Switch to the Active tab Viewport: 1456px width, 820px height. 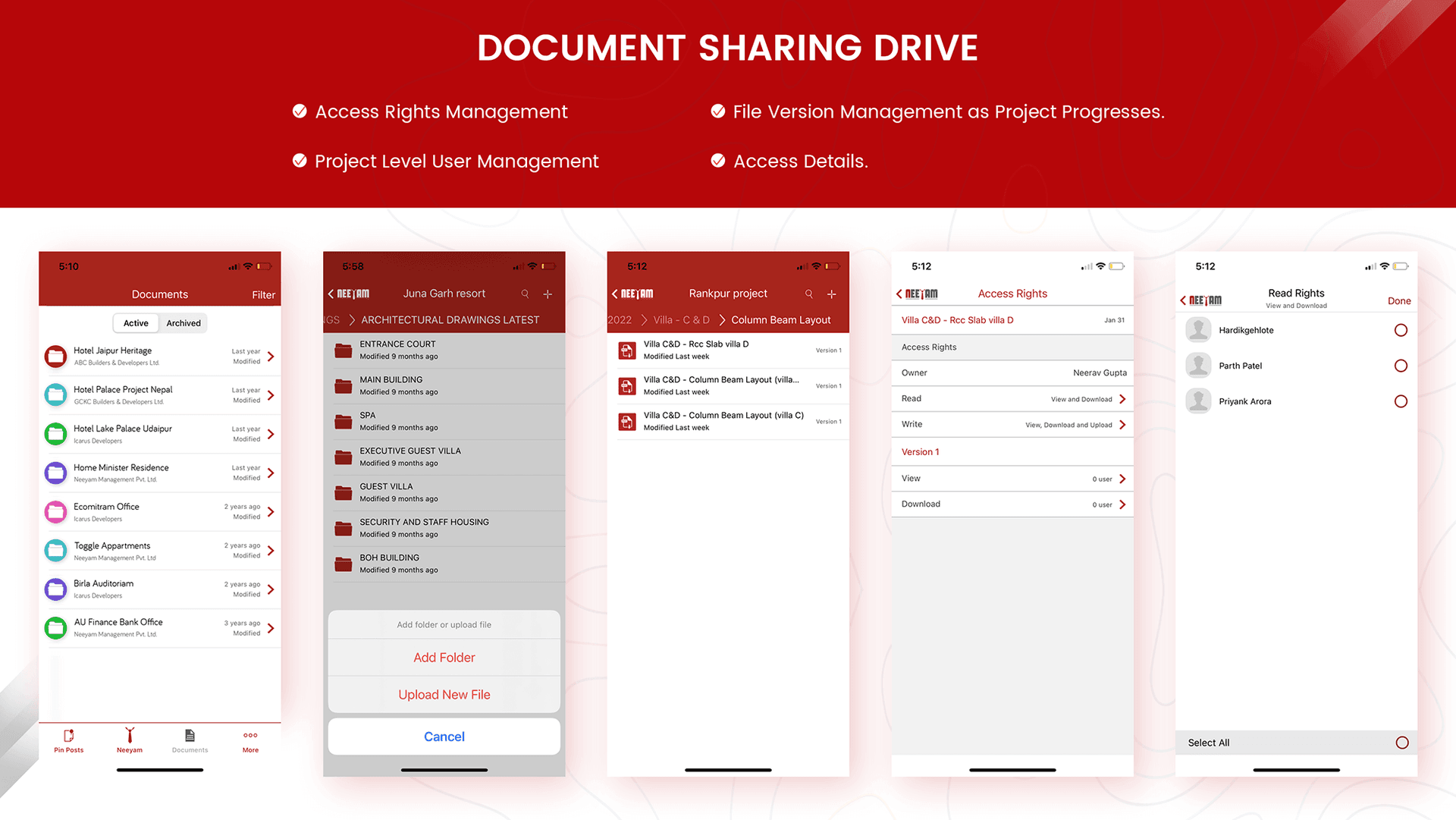click(136, 323)
